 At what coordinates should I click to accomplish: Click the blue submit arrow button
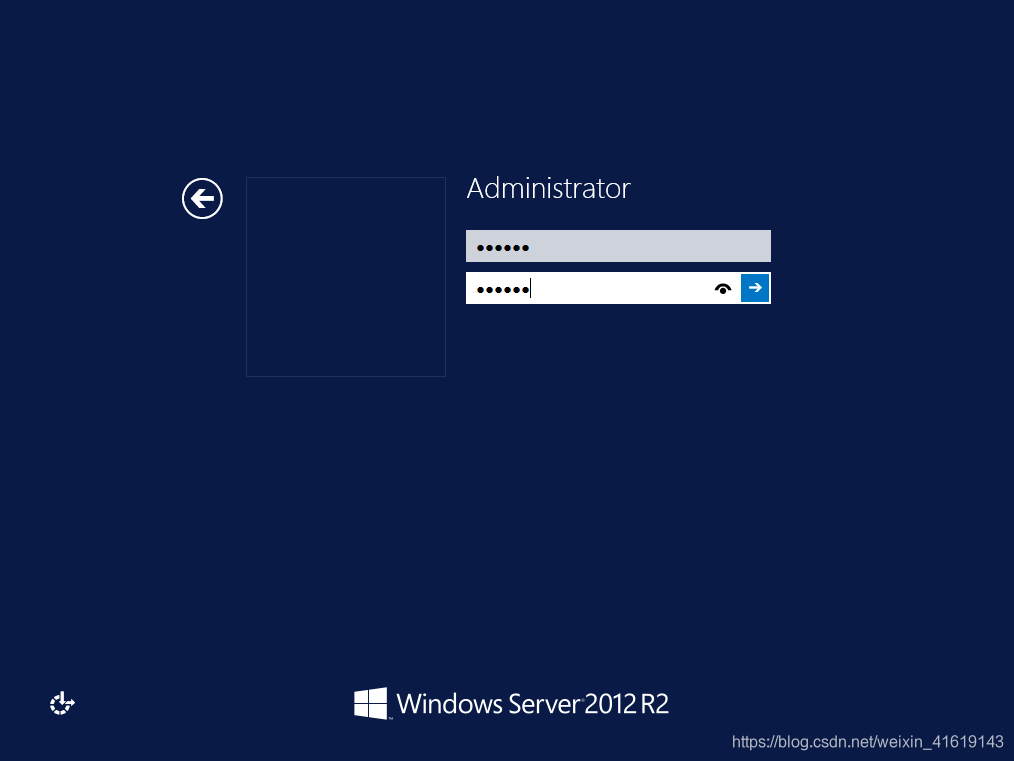(755, 288)
